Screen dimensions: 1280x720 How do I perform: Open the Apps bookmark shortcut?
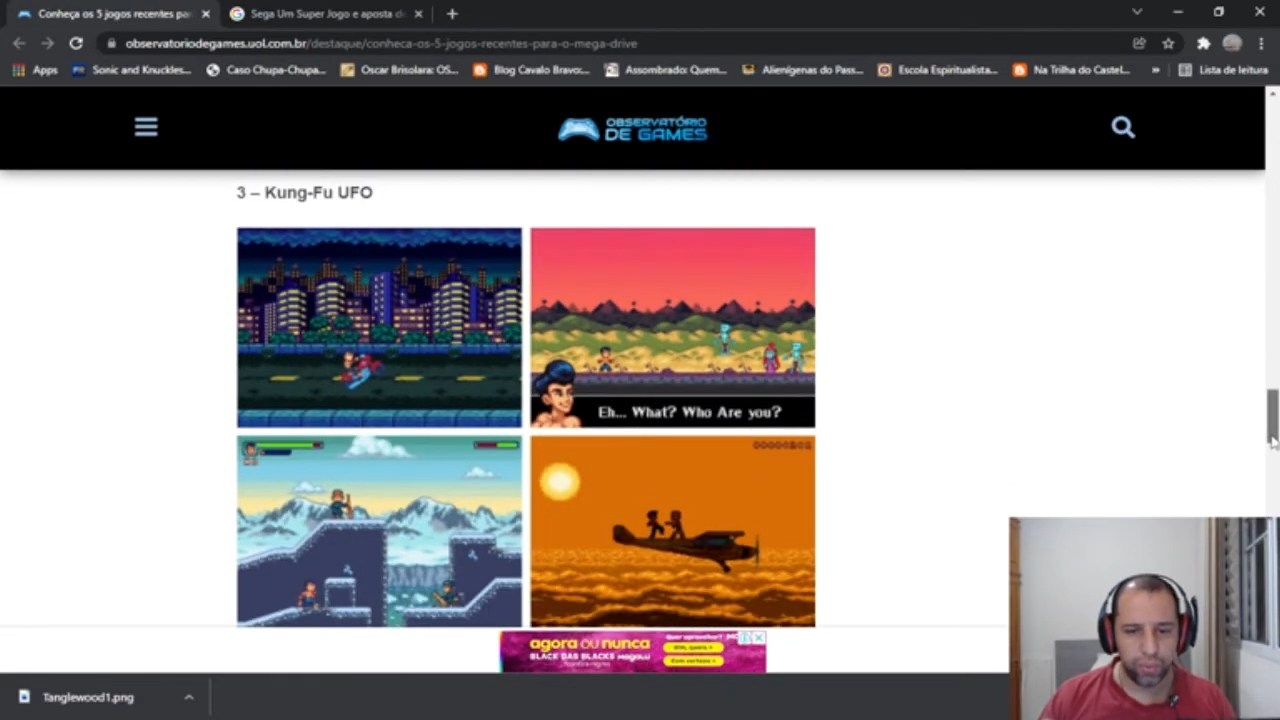(34, 70)
